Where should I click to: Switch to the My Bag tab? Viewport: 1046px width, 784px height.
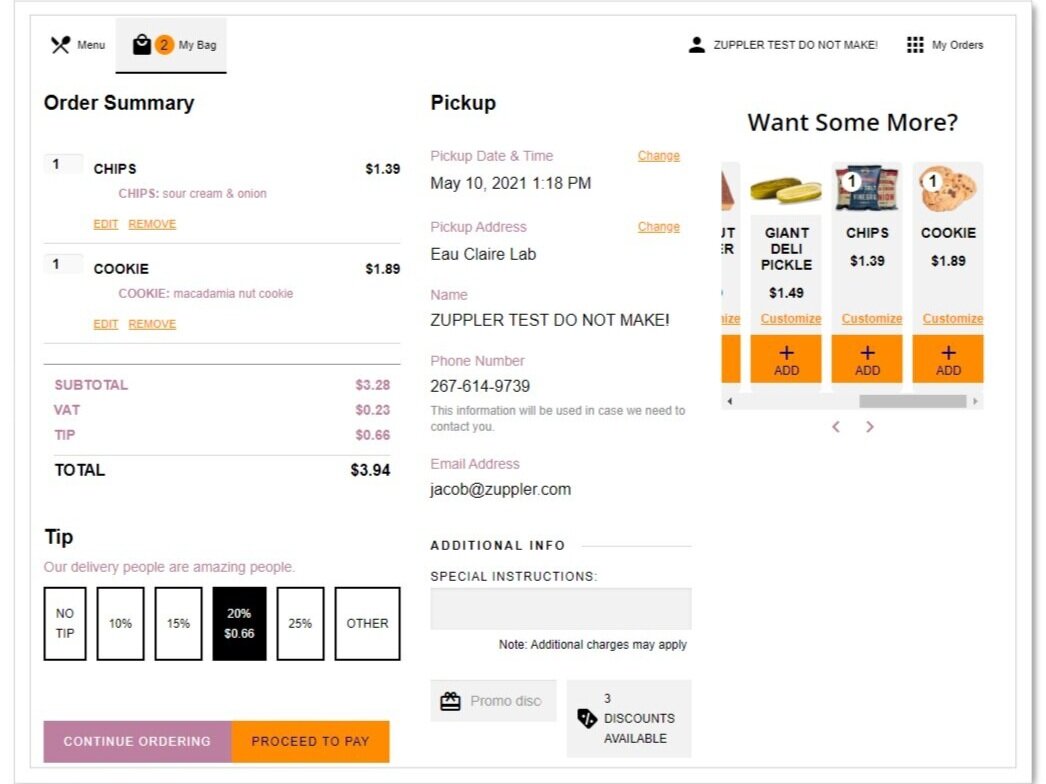tap(171, 44)
